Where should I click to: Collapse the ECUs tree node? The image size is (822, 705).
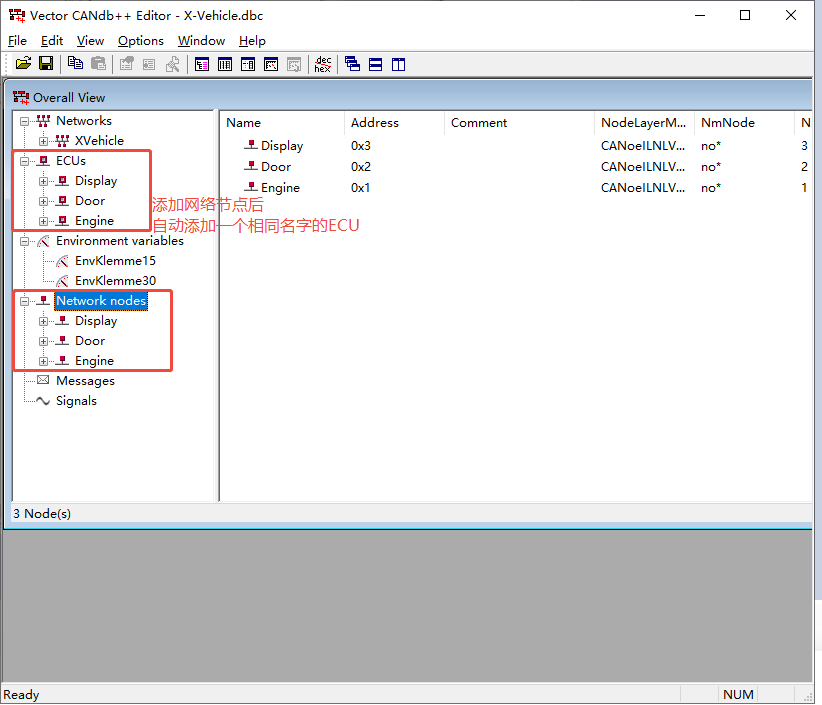tap(25, 161)
